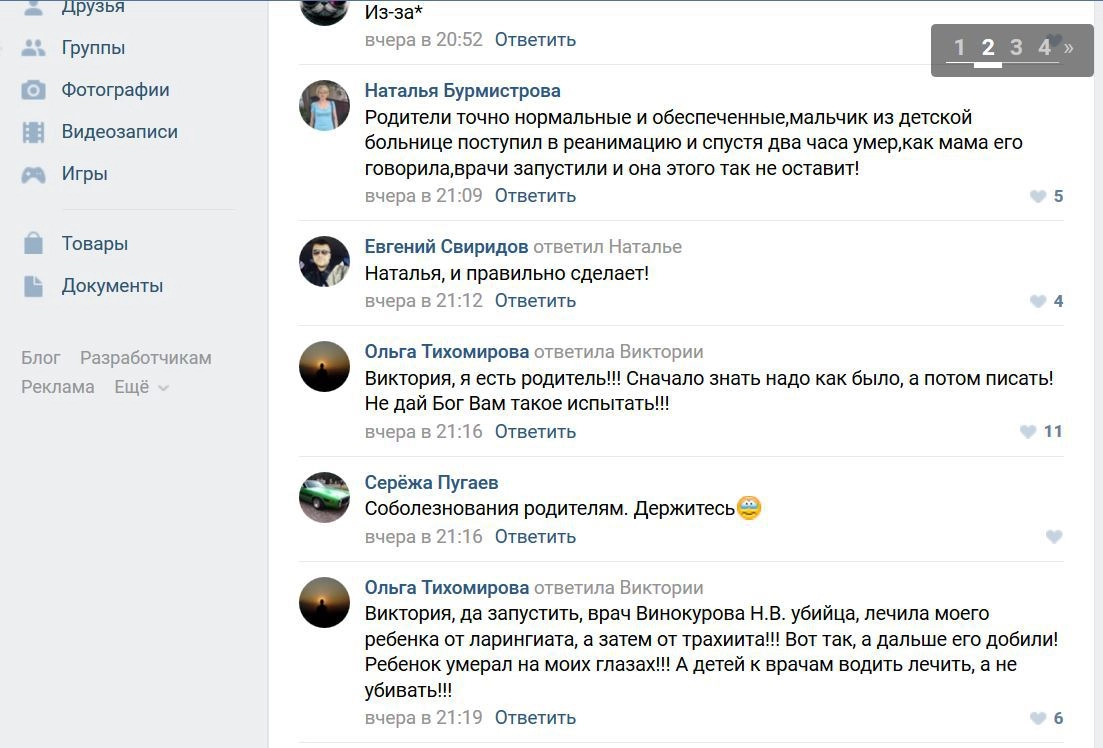Image resolution: width=1103 pixels, height=748 pixels.
Task: Switch to comments page 3
Action: pos(1016,47)
